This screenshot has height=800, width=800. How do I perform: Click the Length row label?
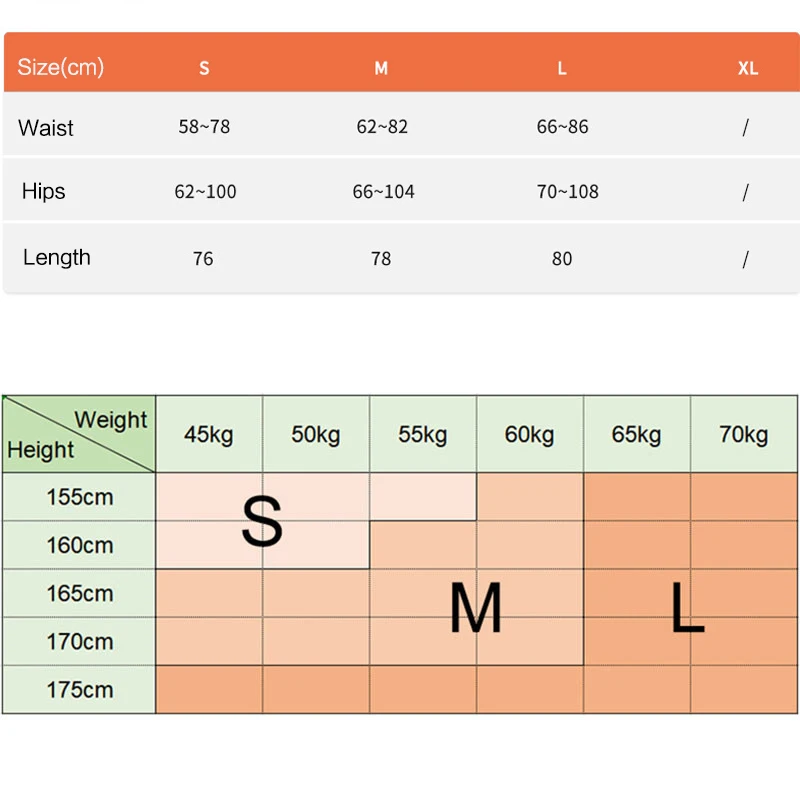57,257
